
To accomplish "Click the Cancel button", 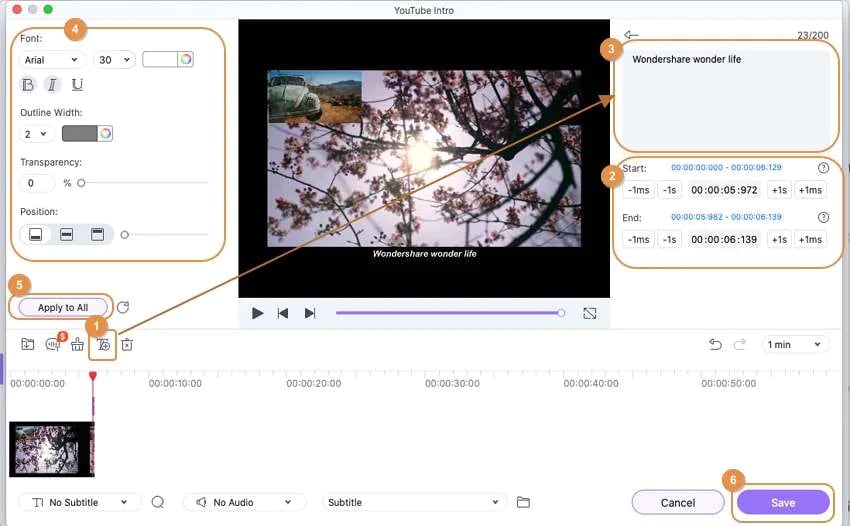I will 678,503.
